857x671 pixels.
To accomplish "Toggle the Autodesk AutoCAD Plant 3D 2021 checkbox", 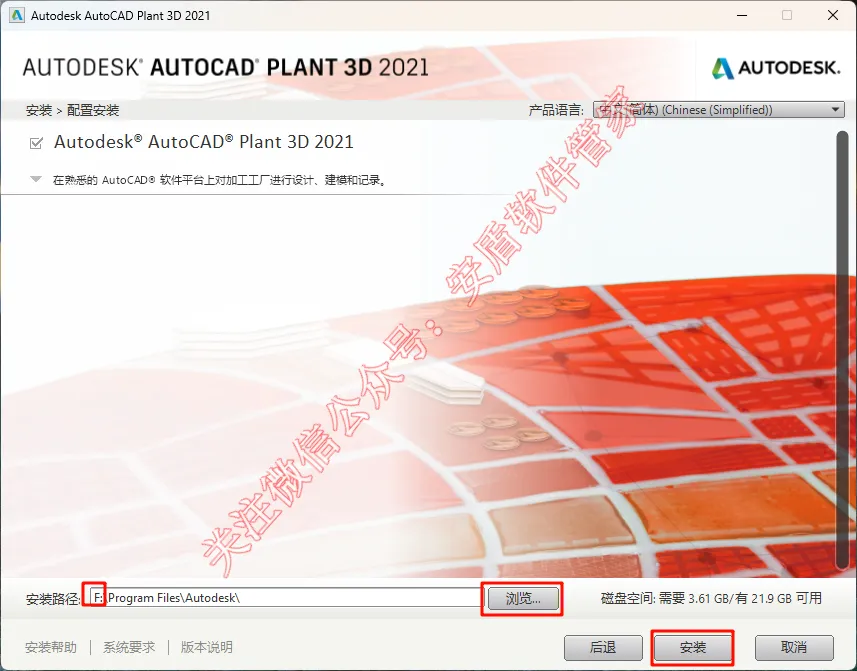I will click(x=36, y=143).
